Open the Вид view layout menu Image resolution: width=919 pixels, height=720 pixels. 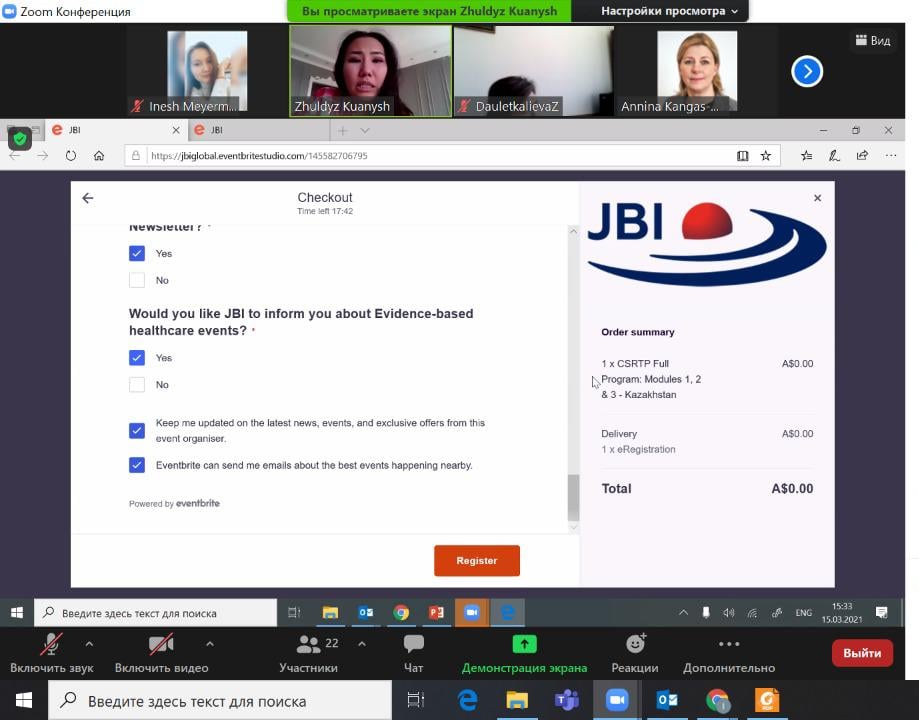pos(871,41)
